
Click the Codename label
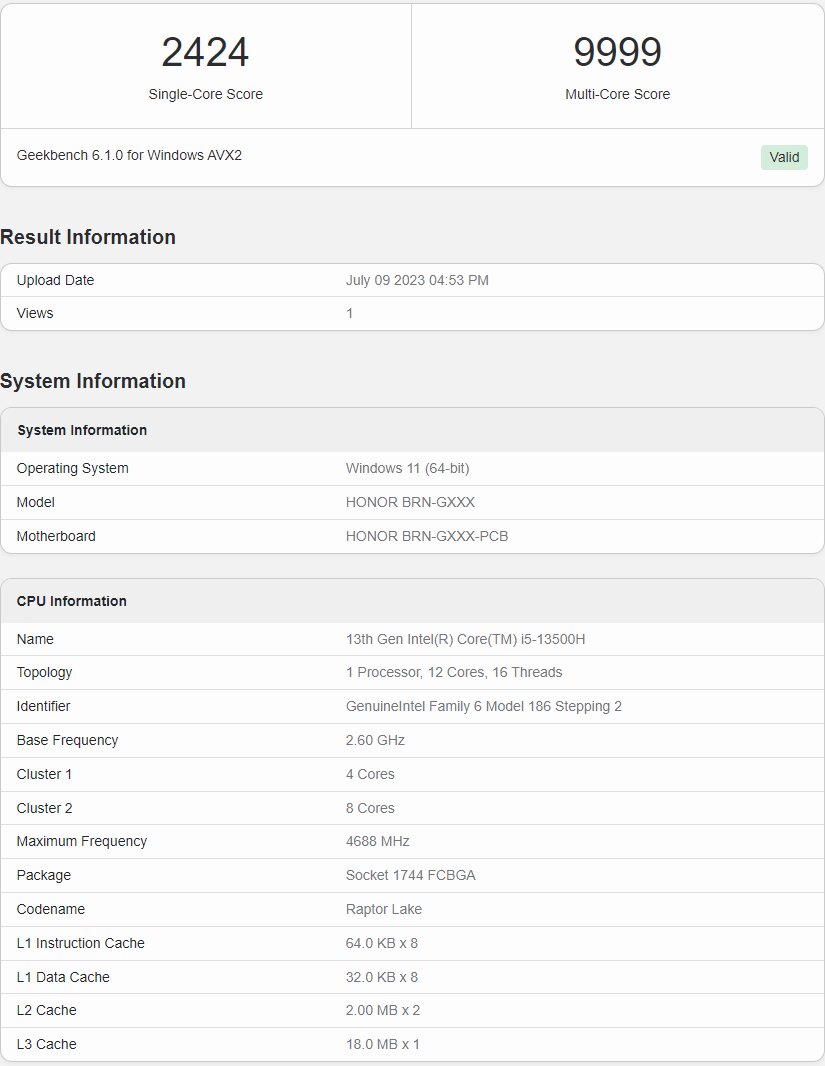pos(50,910)
